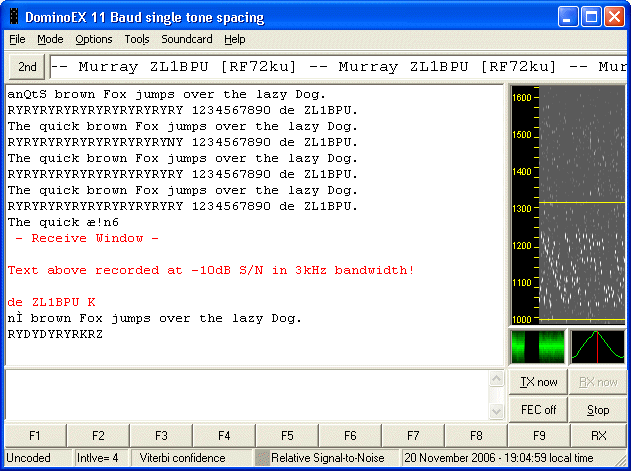The height and width of the screenshot is (471, 631).
Task: Open the Help menu
Action: 235,39
